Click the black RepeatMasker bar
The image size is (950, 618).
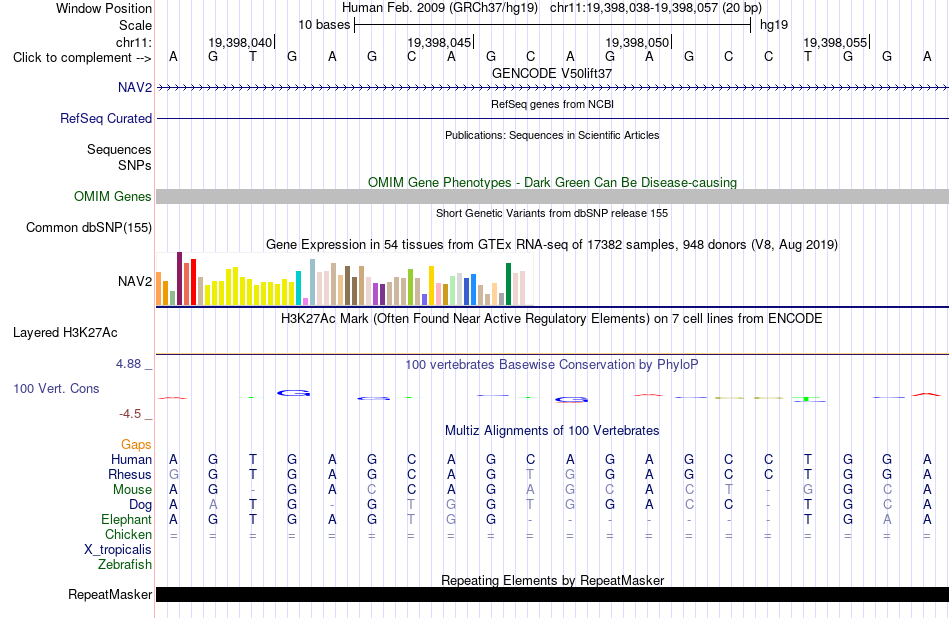tap(552, 594)
